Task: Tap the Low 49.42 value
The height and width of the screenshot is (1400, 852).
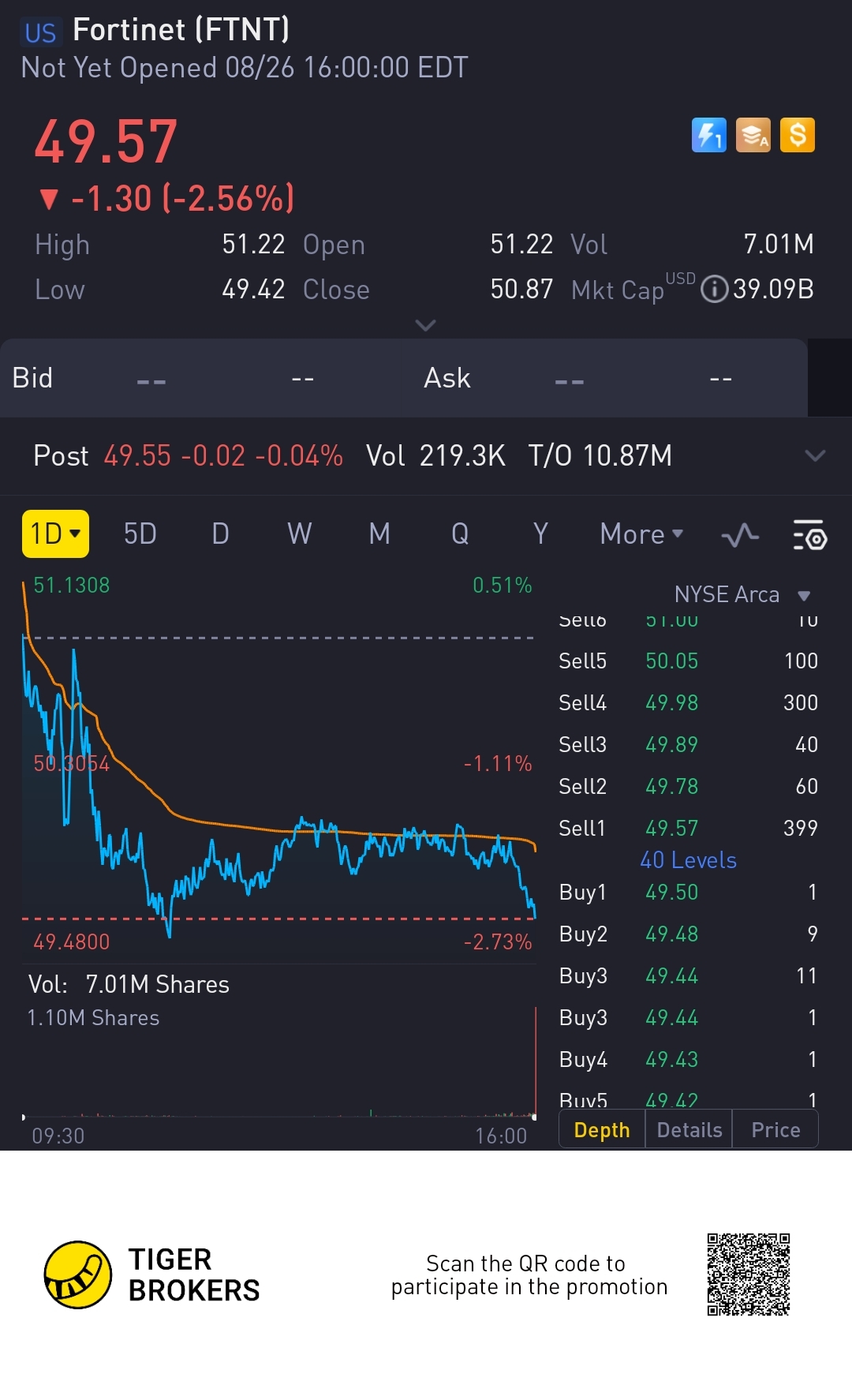Action: (x=253, y=289)
